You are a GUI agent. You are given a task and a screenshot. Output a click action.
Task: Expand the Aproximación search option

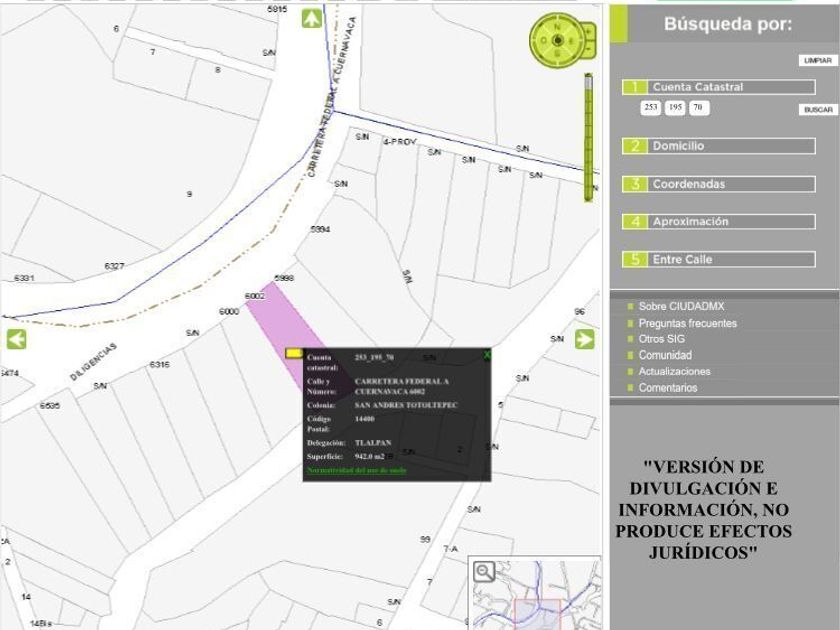click(x=719, y=221)
